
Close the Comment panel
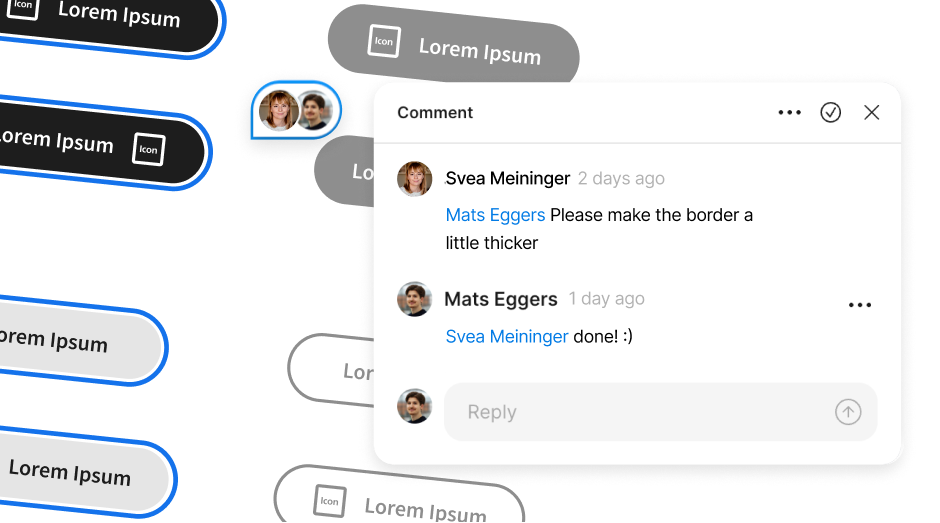pos(872,112)
